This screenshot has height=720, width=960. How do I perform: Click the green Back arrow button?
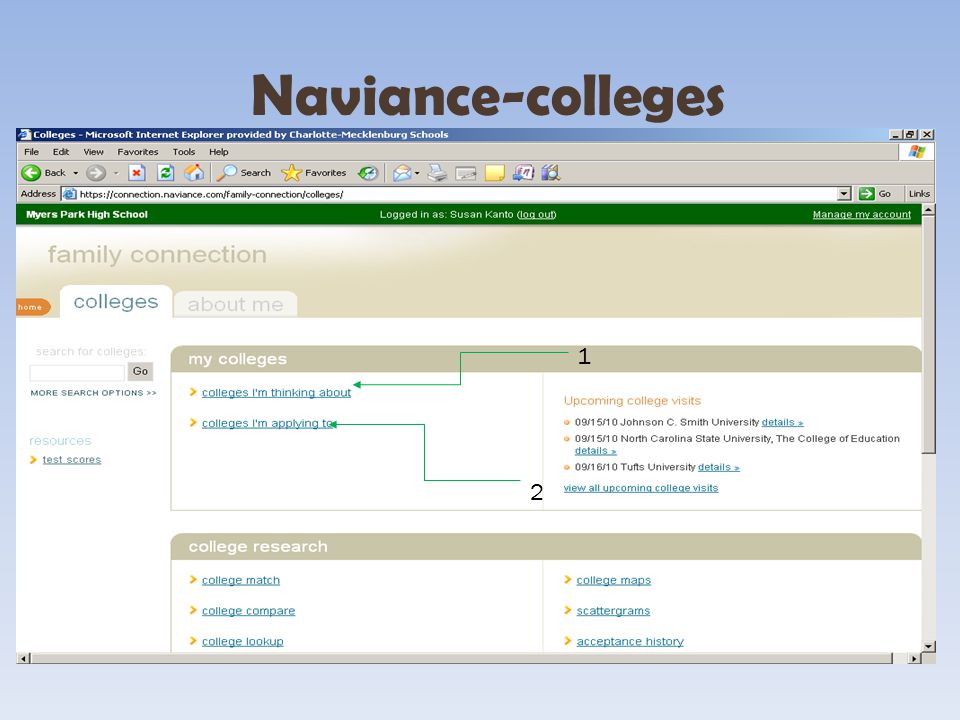[31, 173]
